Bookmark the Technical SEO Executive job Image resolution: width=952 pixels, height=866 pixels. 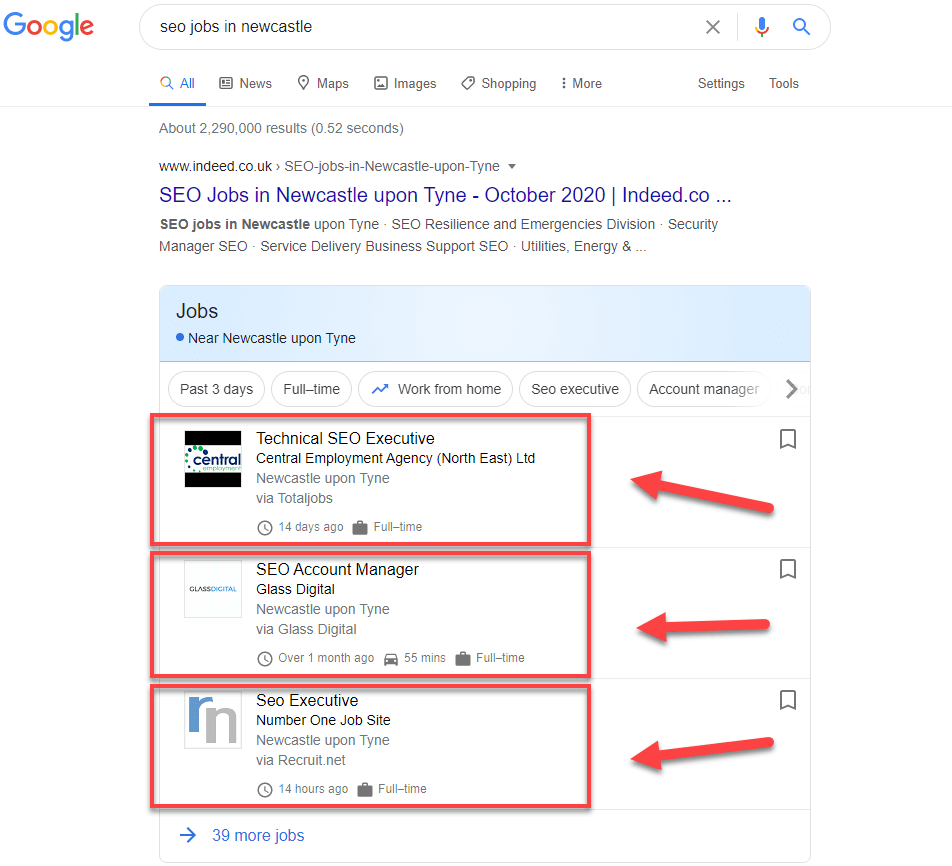click(787, 439)
